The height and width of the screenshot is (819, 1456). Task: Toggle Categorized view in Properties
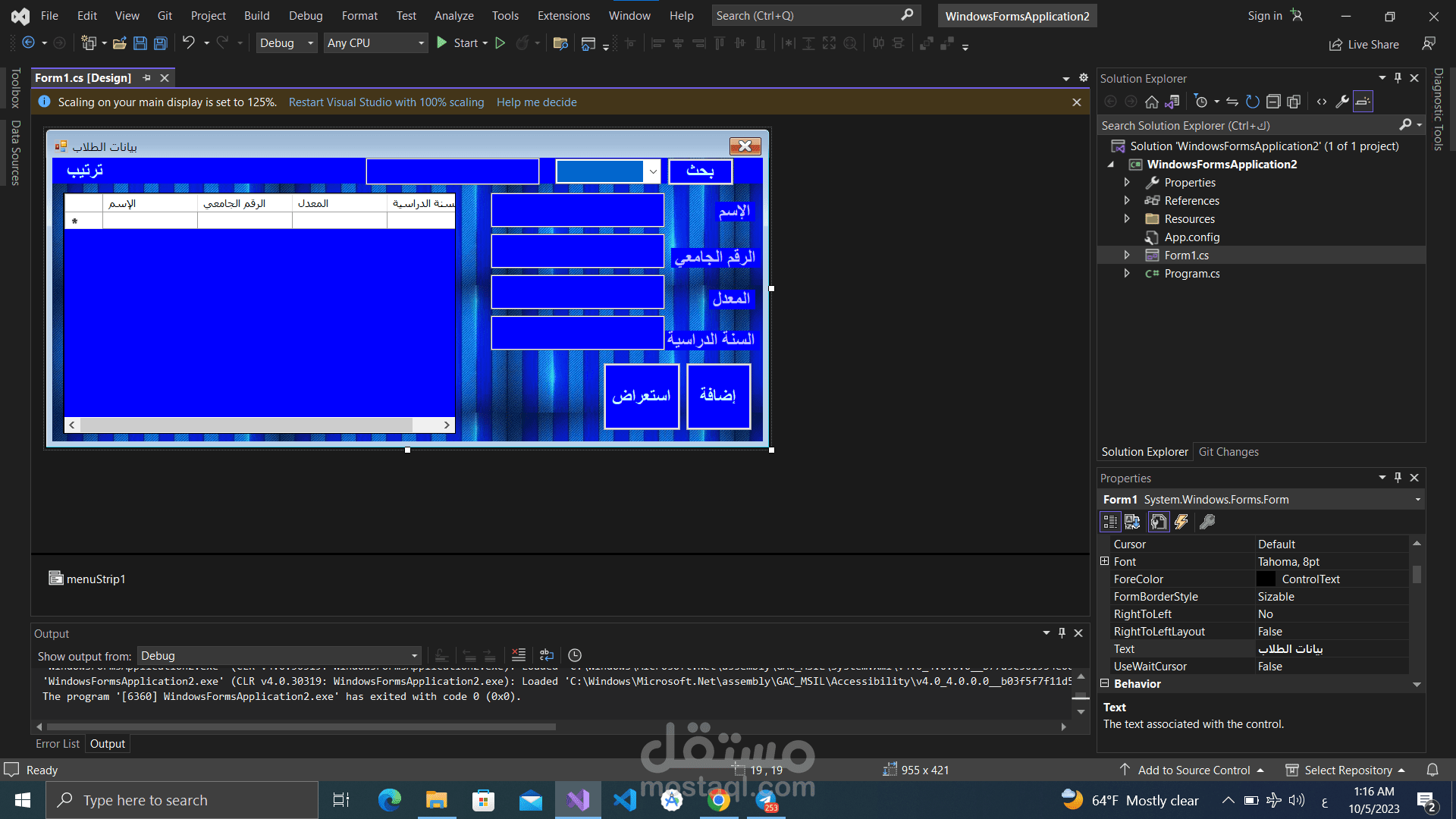click(x=1110, y=522)
